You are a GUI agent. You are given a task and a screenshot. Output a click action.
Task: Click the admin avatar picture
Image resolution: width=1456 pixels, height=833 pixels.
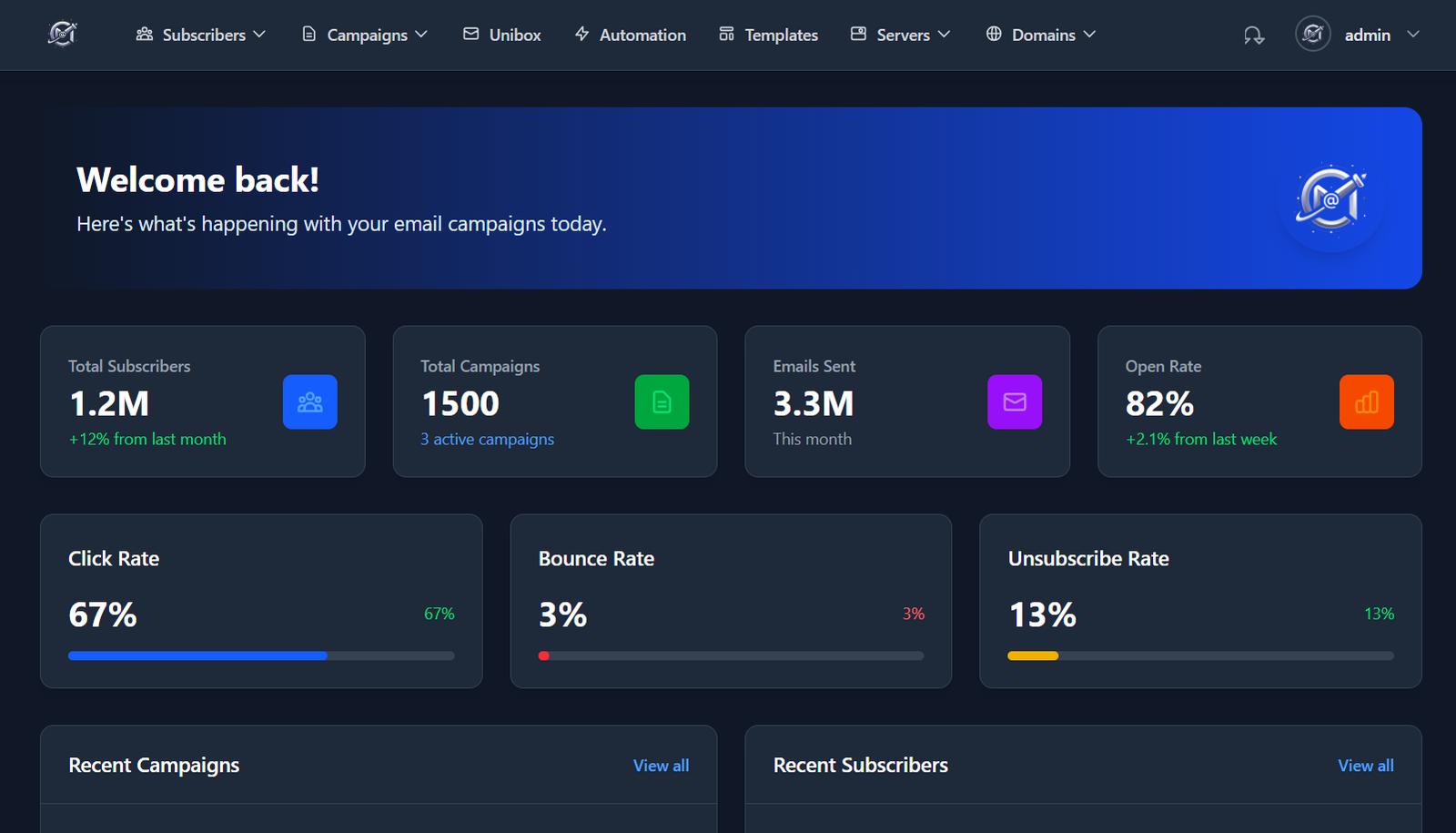pyautogui.click(x=1312, y=34)
